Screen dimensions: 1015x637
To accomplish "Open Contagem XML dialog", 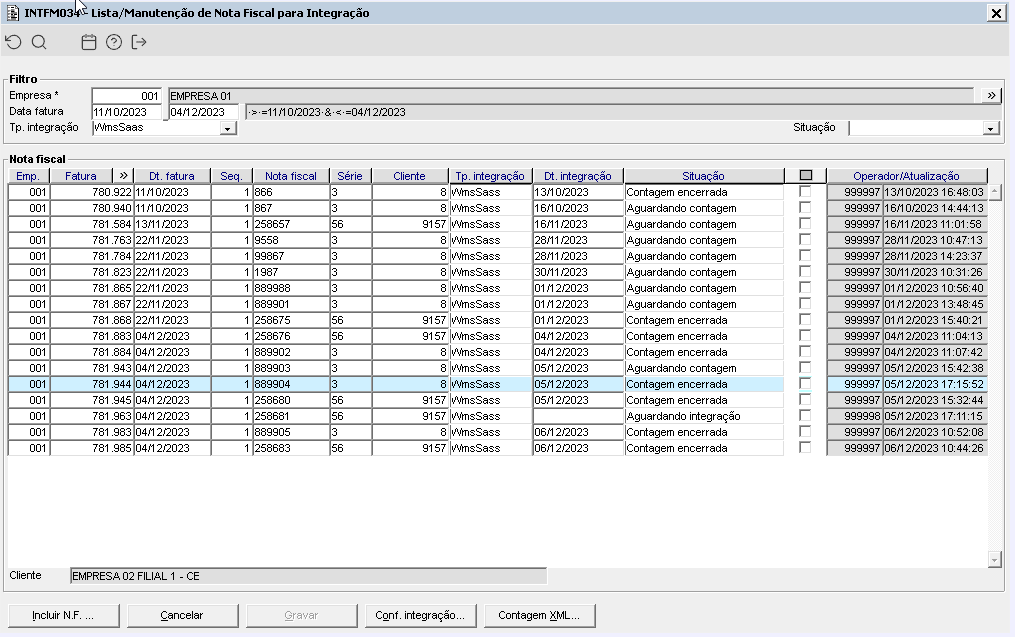I will coord(539,616).
